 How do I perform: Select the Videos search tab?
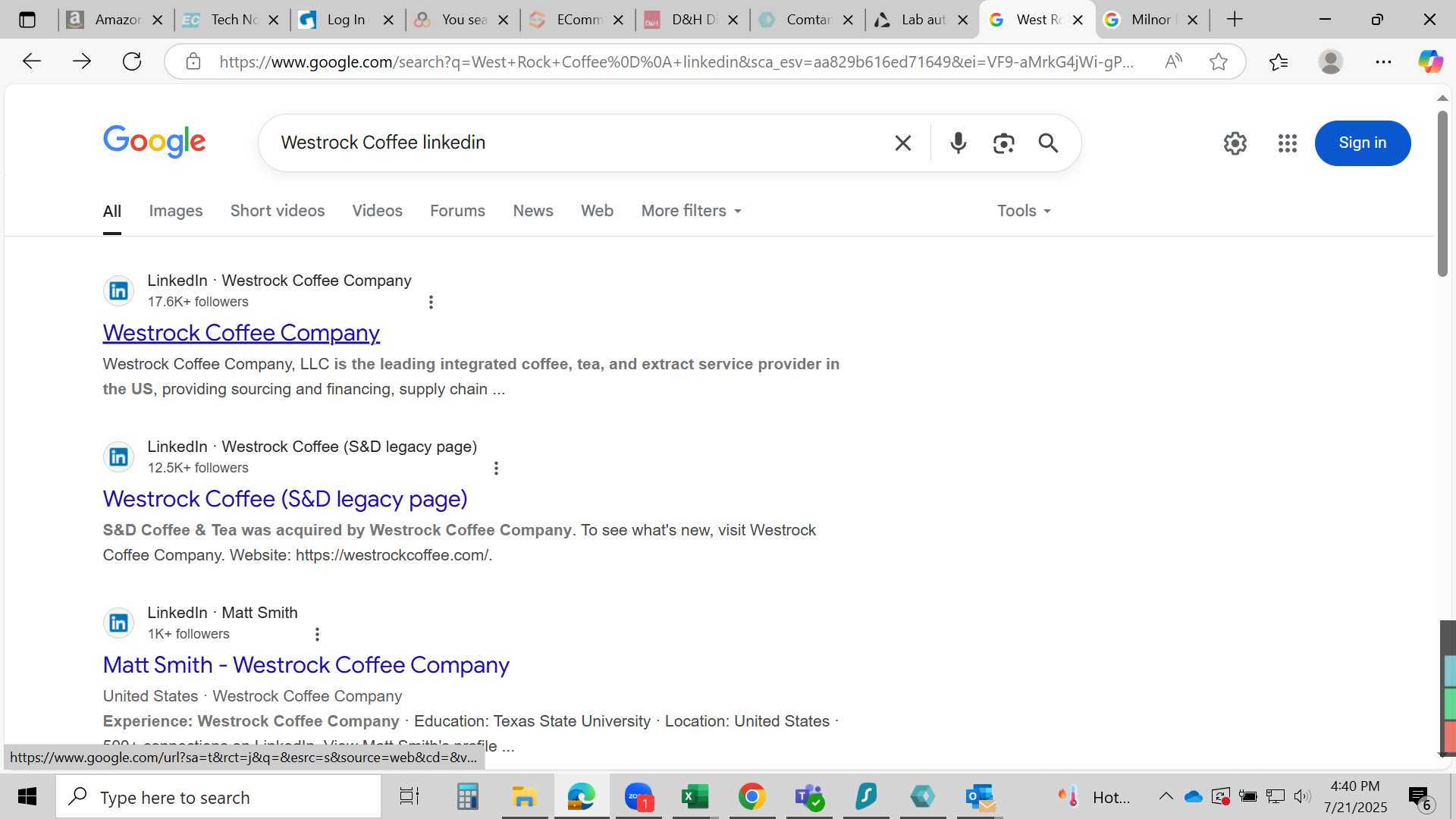click(377, 211)
